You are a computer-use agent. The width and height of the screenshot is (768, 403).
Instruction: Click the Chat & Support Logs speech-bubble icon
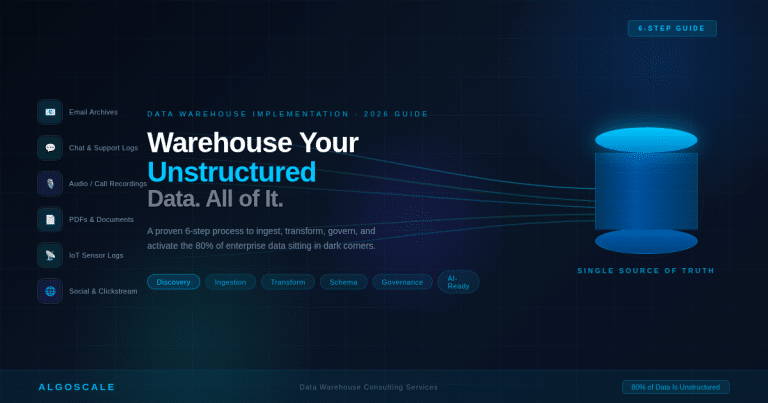click(50, 148)
